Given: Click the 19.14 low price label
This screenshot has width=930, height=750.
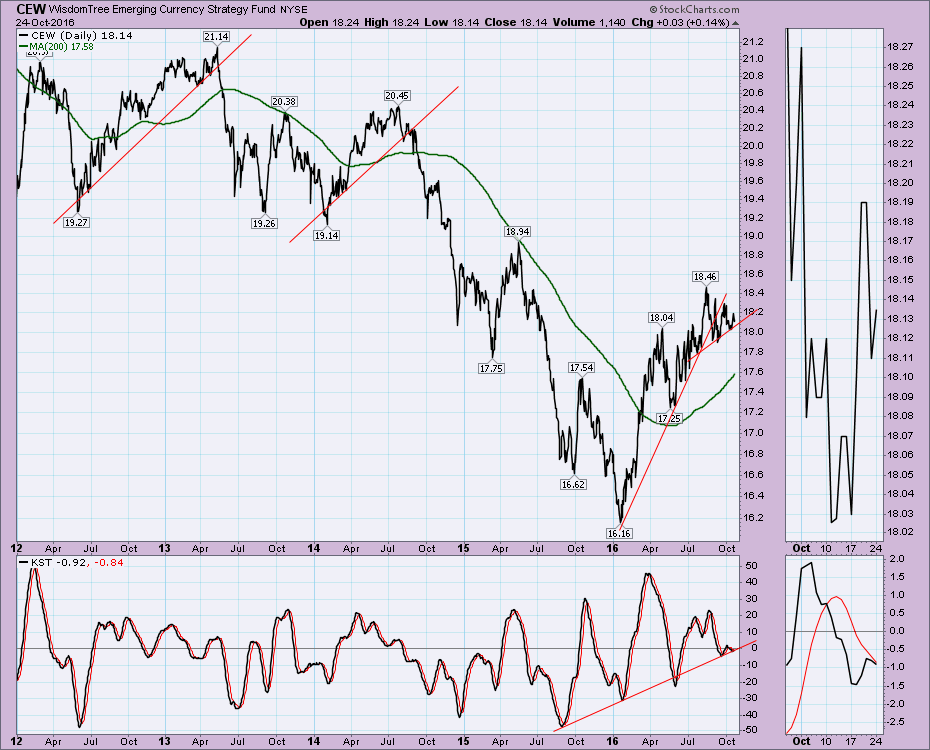Looking at the screenshot, I should (x=326, y=235).
